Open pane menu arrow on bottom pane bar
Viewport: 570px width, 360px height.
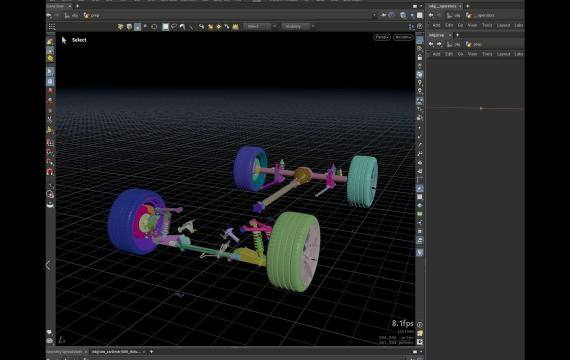tap(421, 352)
